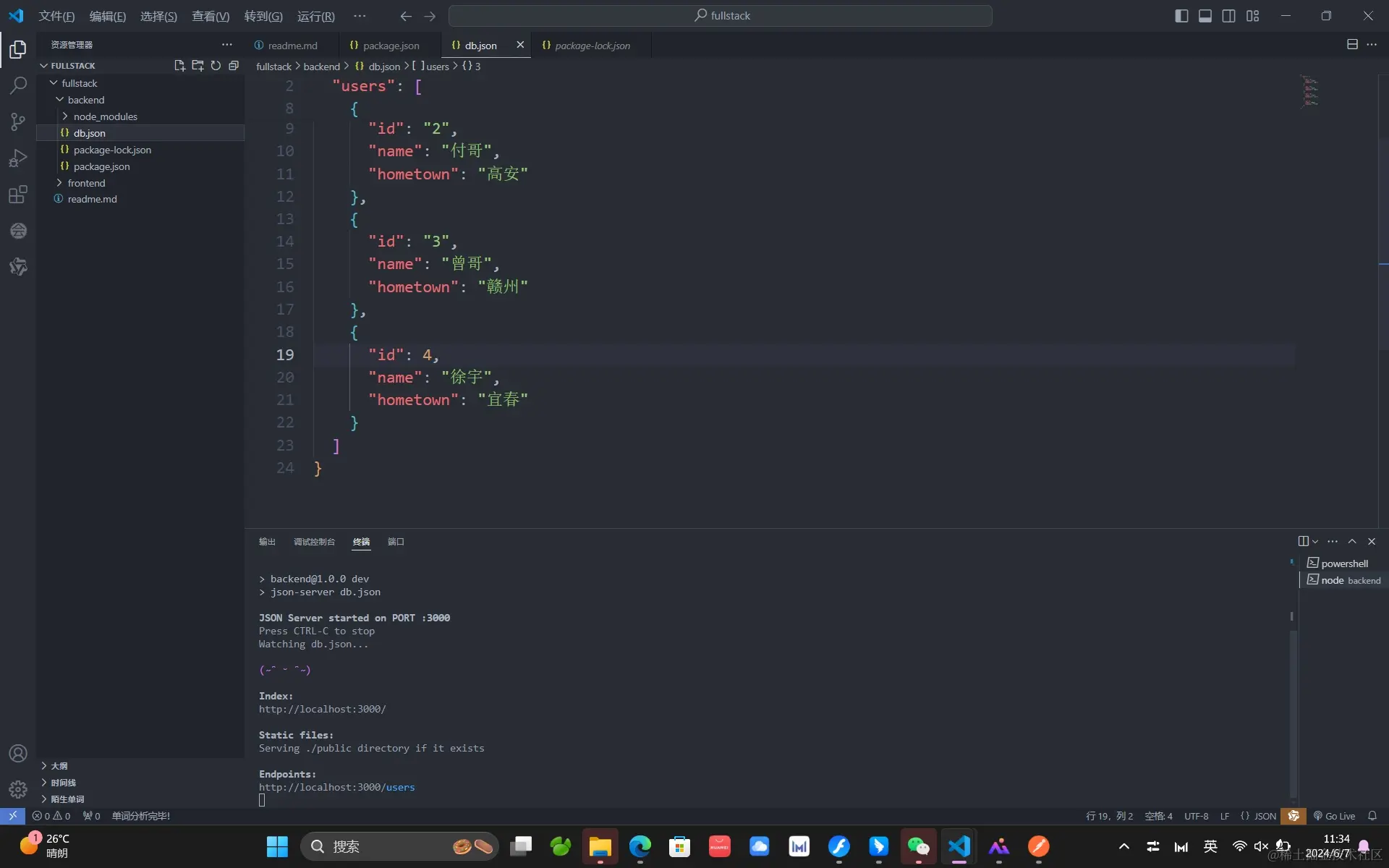Collapse all folders in explorer
Screen dimensions: 1389x868
(234, 65)
